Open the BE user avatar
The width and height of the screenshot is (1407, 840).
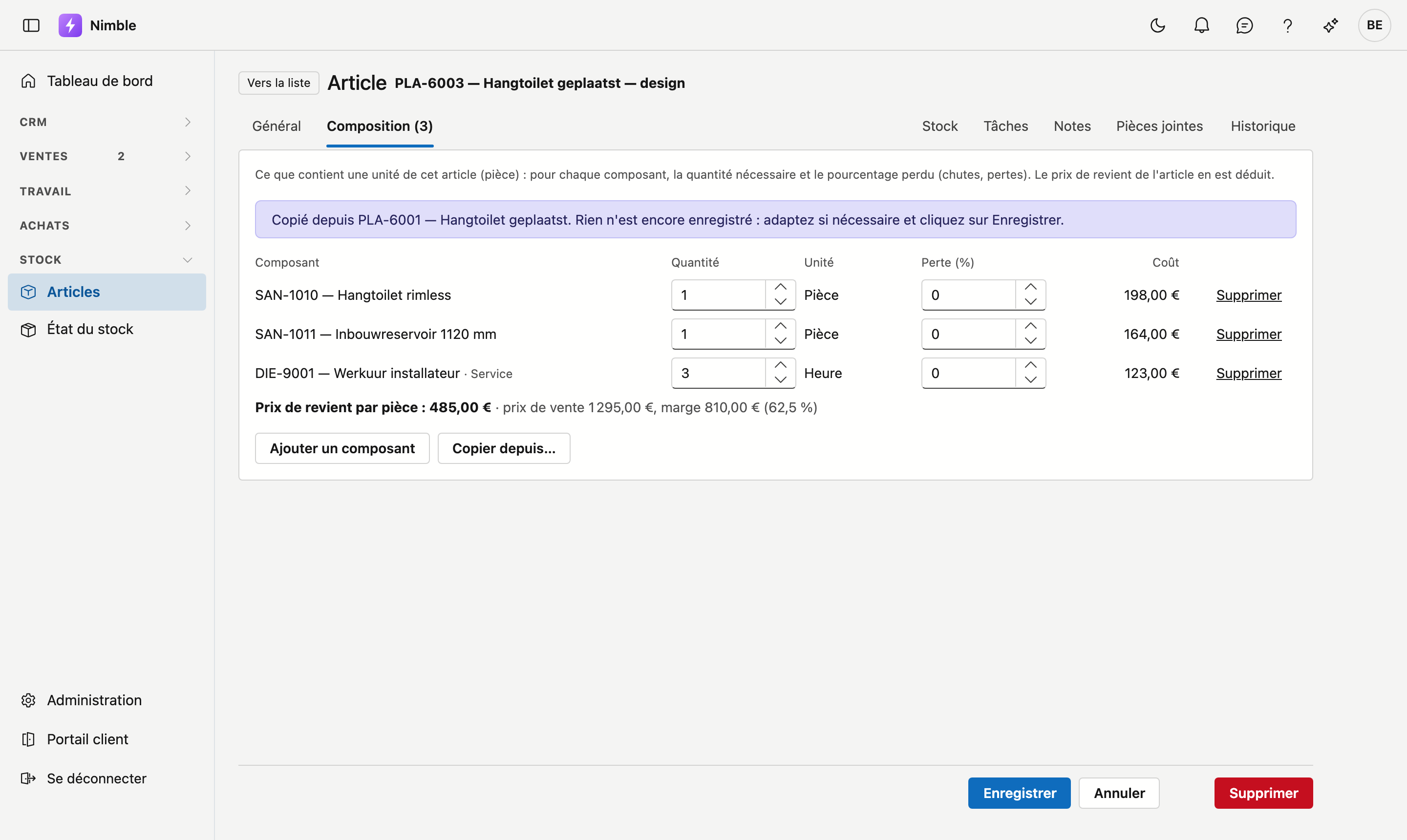(x=1374, y=25)
